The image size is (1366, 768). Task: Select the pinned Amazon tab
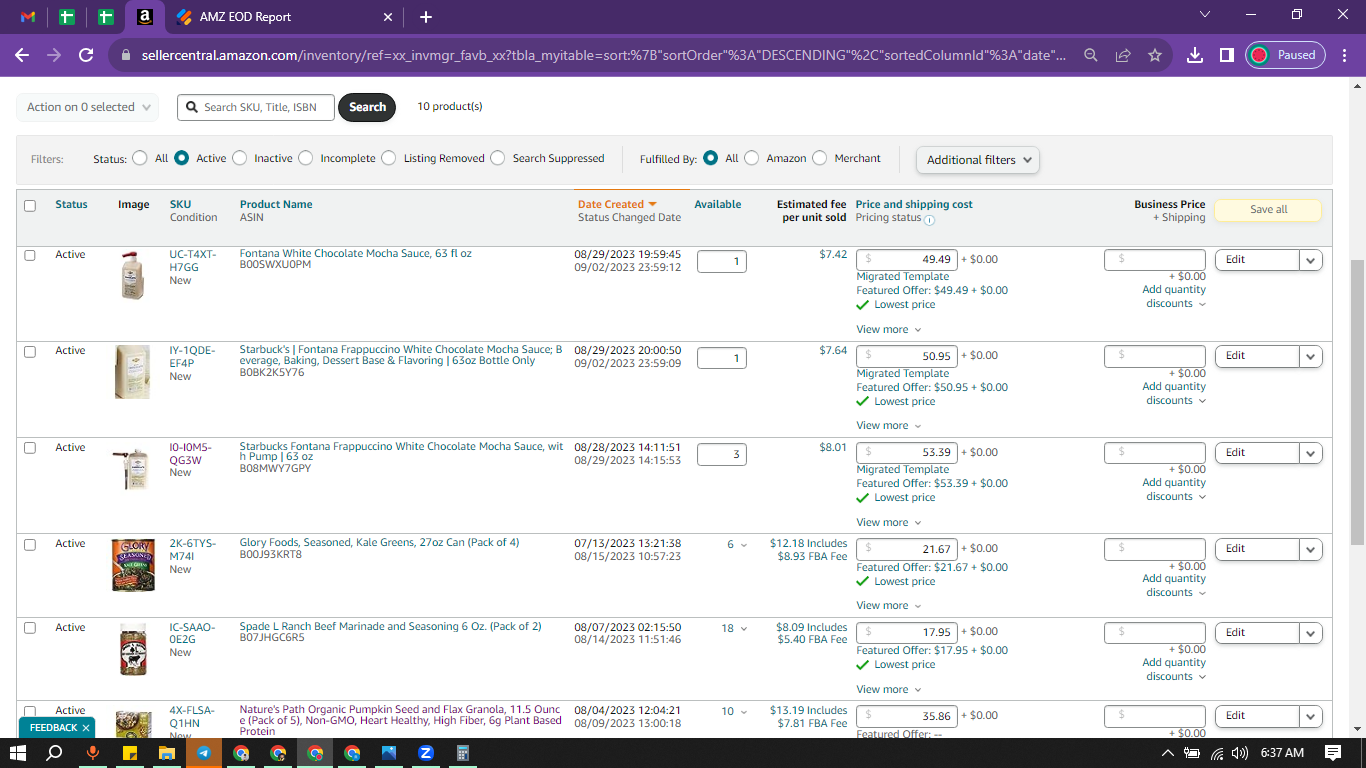coord(145,17)
